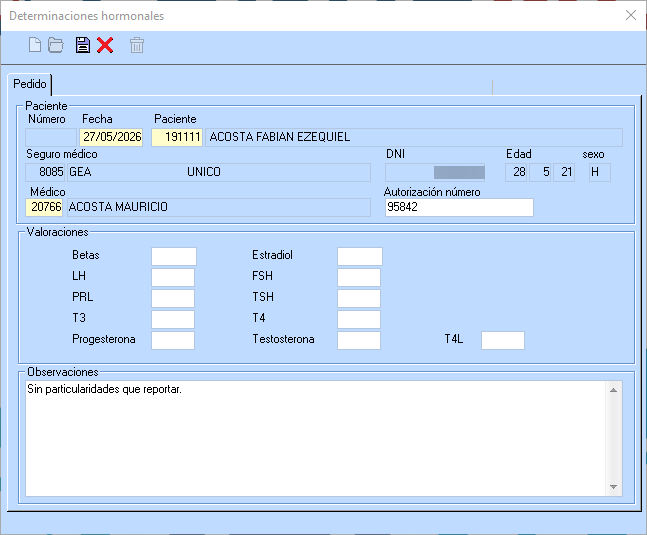
Task: Click the LH value field
Action: (x=173, y=277)
